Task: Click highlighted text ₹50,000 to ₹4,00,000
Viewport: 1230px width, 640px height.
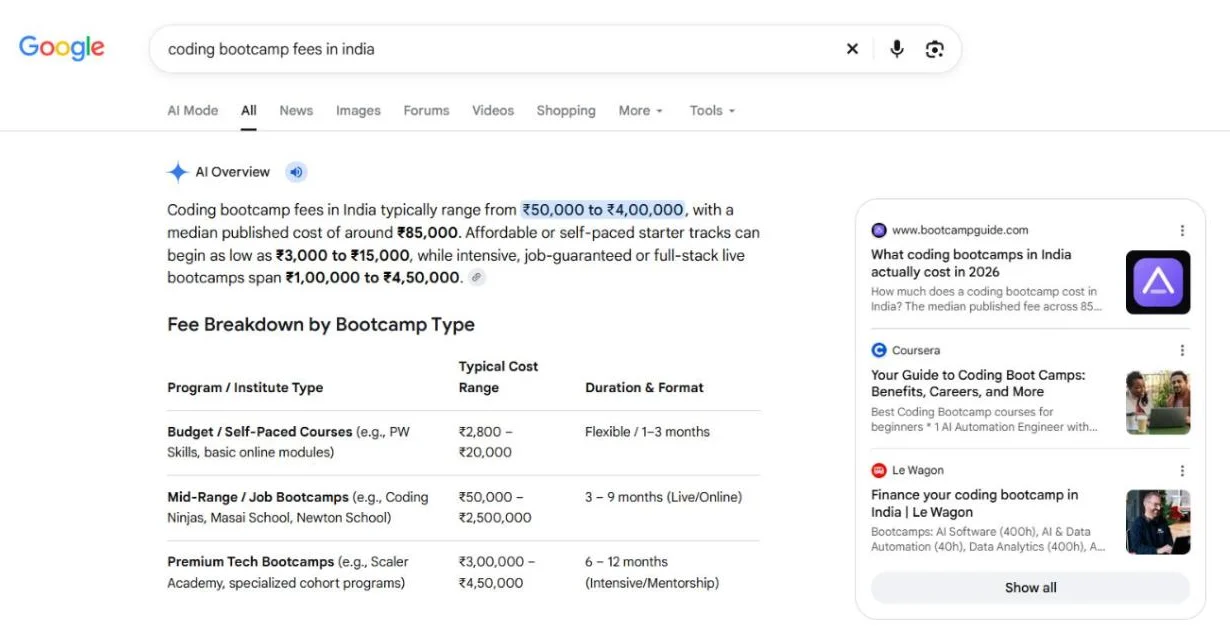Action: [603, 210]
